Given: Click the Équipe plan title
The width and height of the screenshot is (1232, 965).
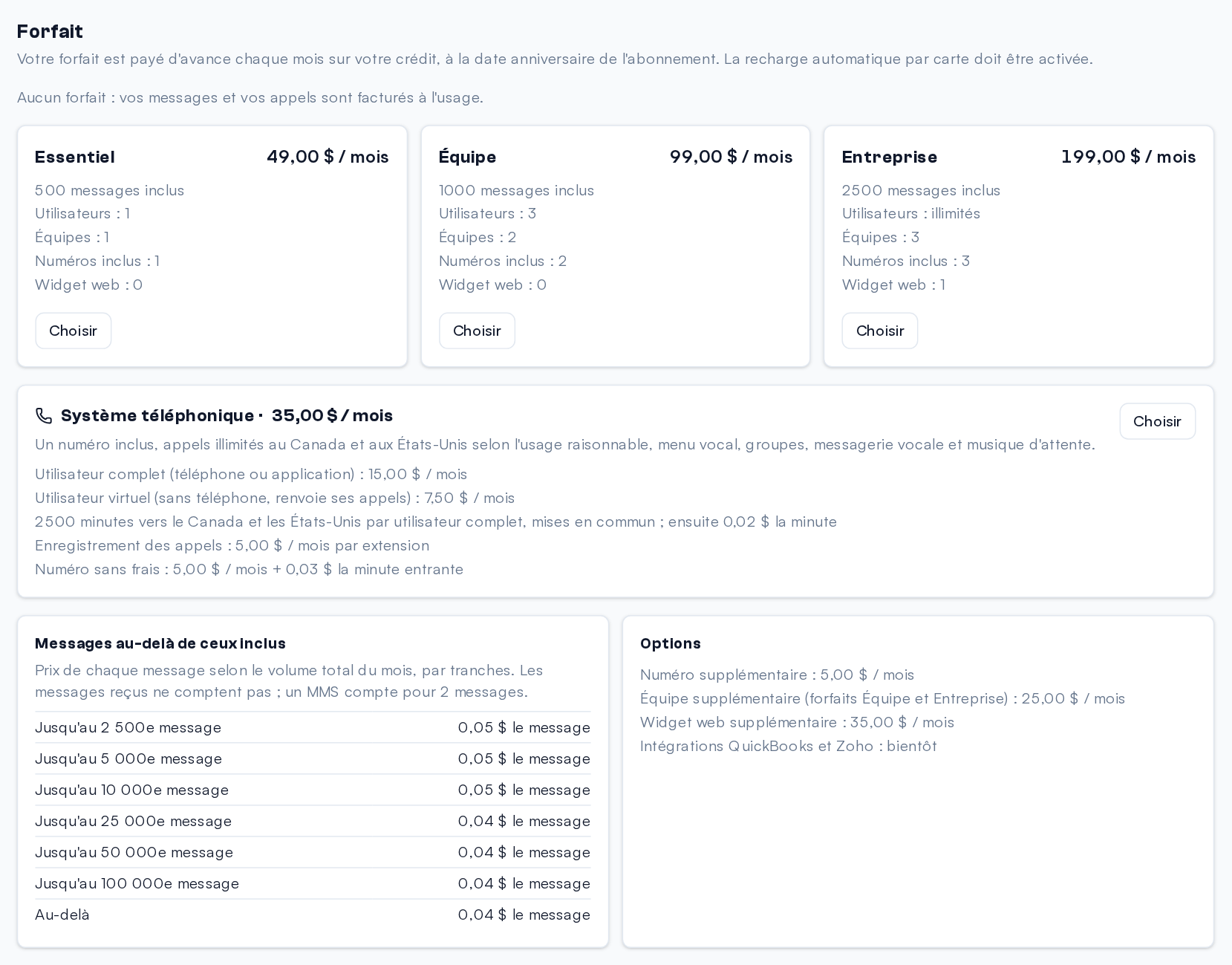Looking at the screenshot, I should point(468,157).
